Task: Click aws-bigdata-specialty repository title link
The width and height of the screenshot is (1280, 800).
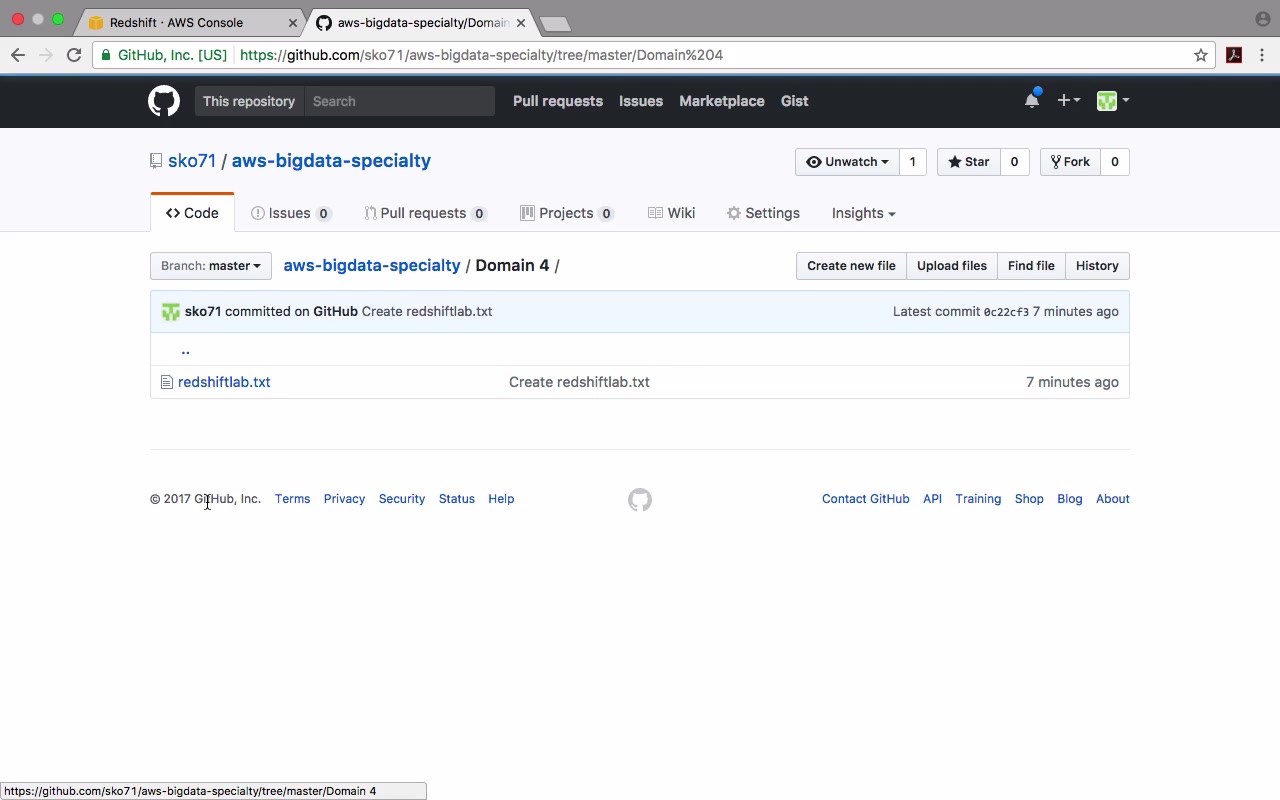Action: pos(331,161)
